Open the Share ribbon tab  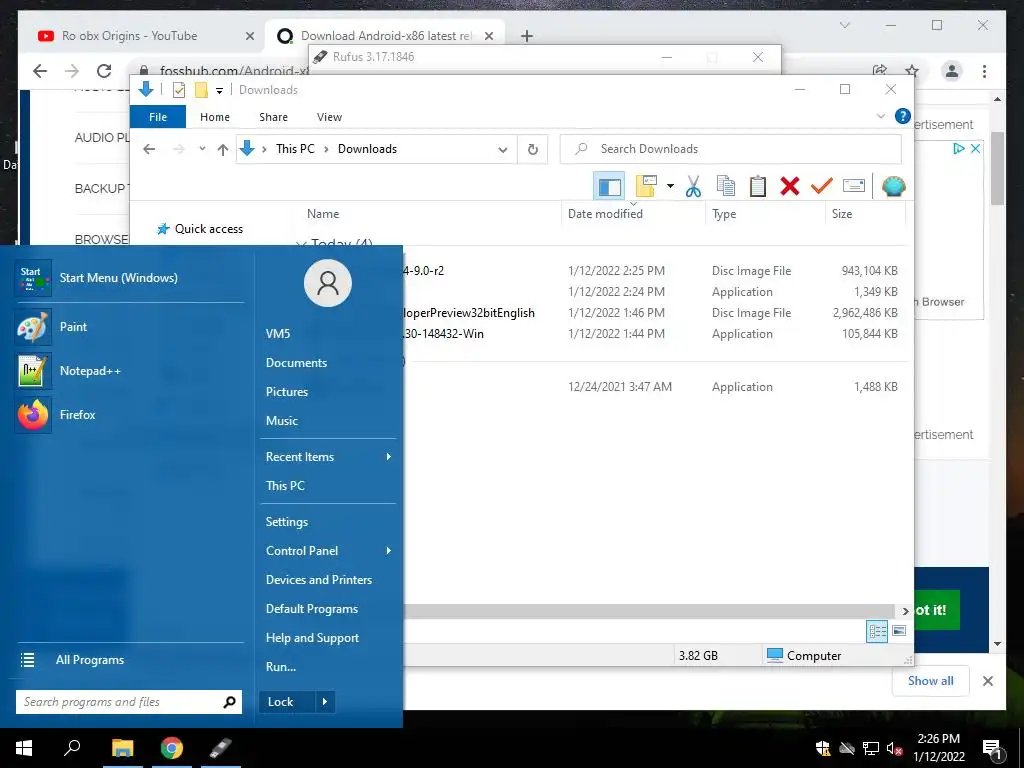273,117
